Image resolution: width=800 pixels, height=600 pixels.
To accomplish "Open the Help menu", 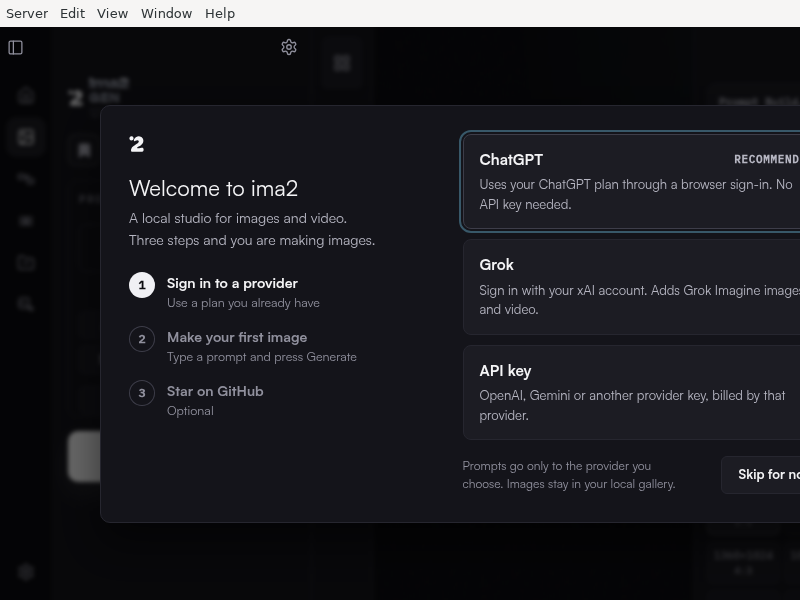I will tap(220, 13).
